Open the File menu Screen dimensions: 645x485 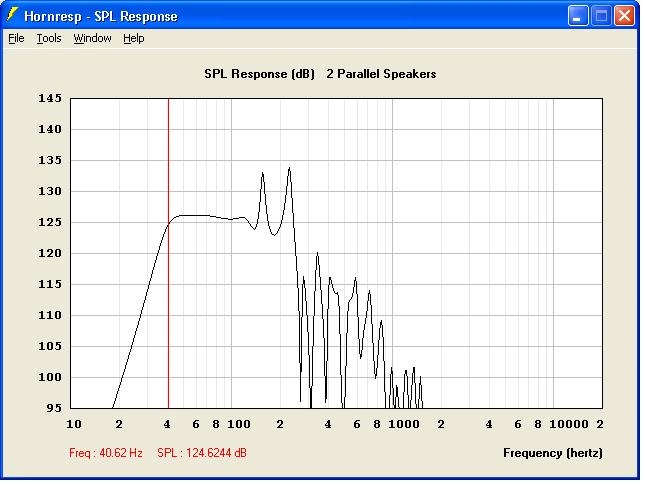16,38
